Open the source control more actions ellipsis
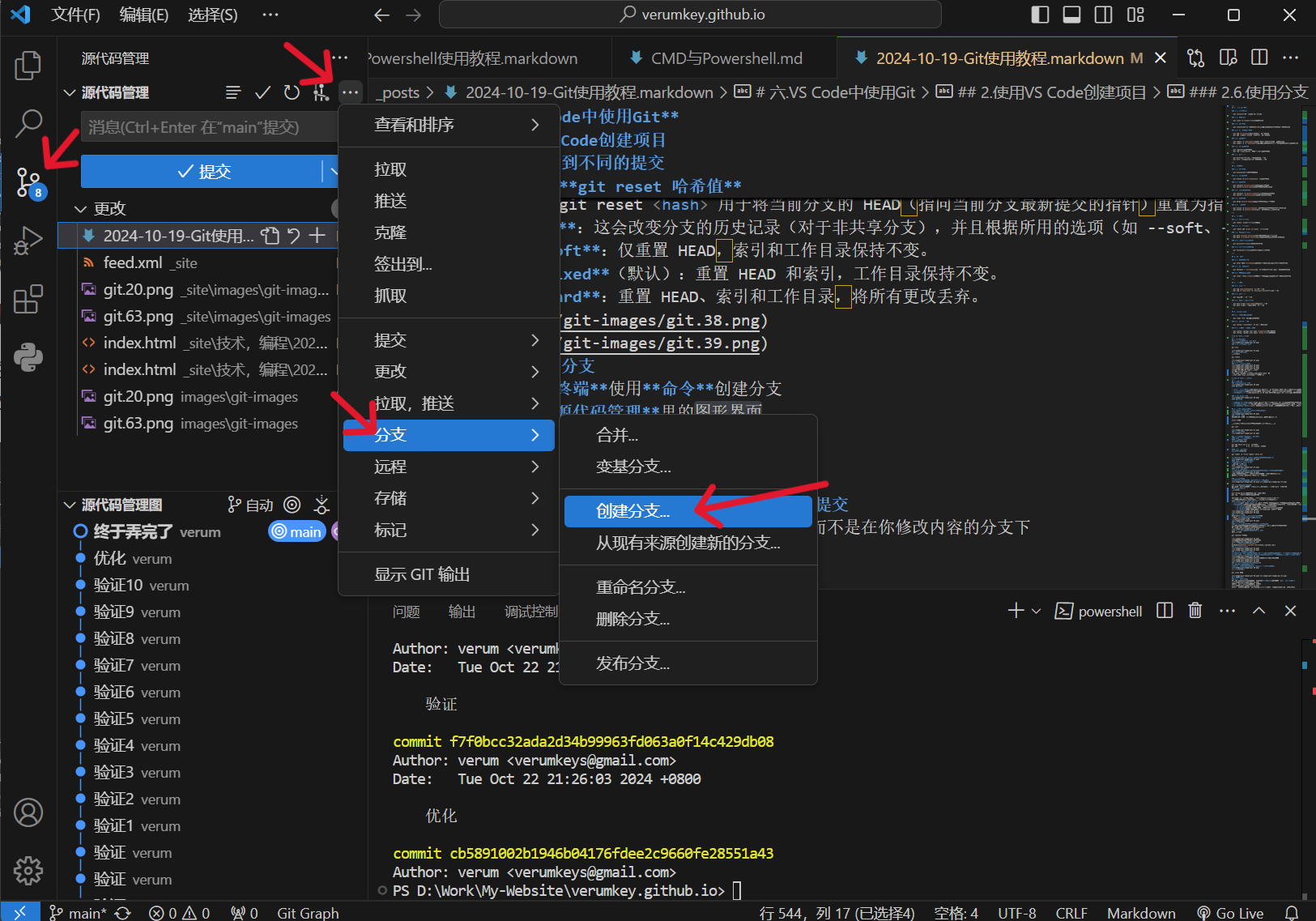The width and height of the screenshot is (1316, 921). coord(350,92)
